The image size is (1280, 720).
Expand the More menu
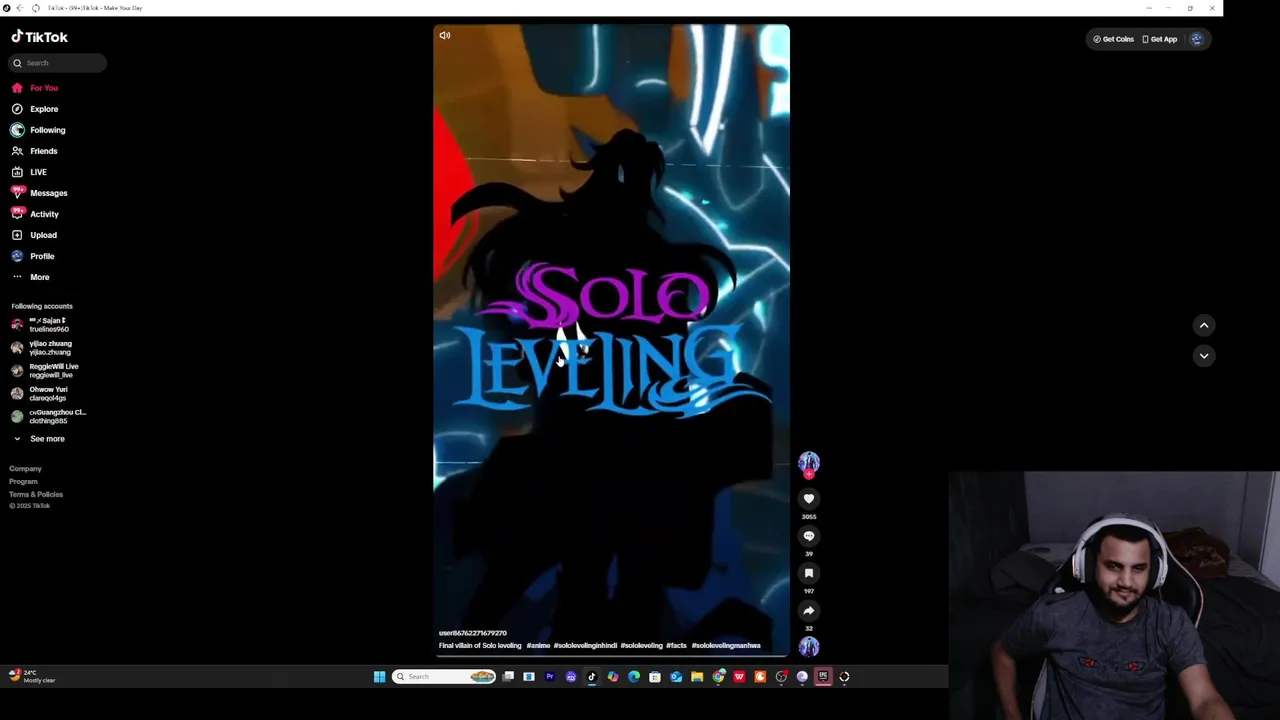pyautogui.click(x=30, y=277)
